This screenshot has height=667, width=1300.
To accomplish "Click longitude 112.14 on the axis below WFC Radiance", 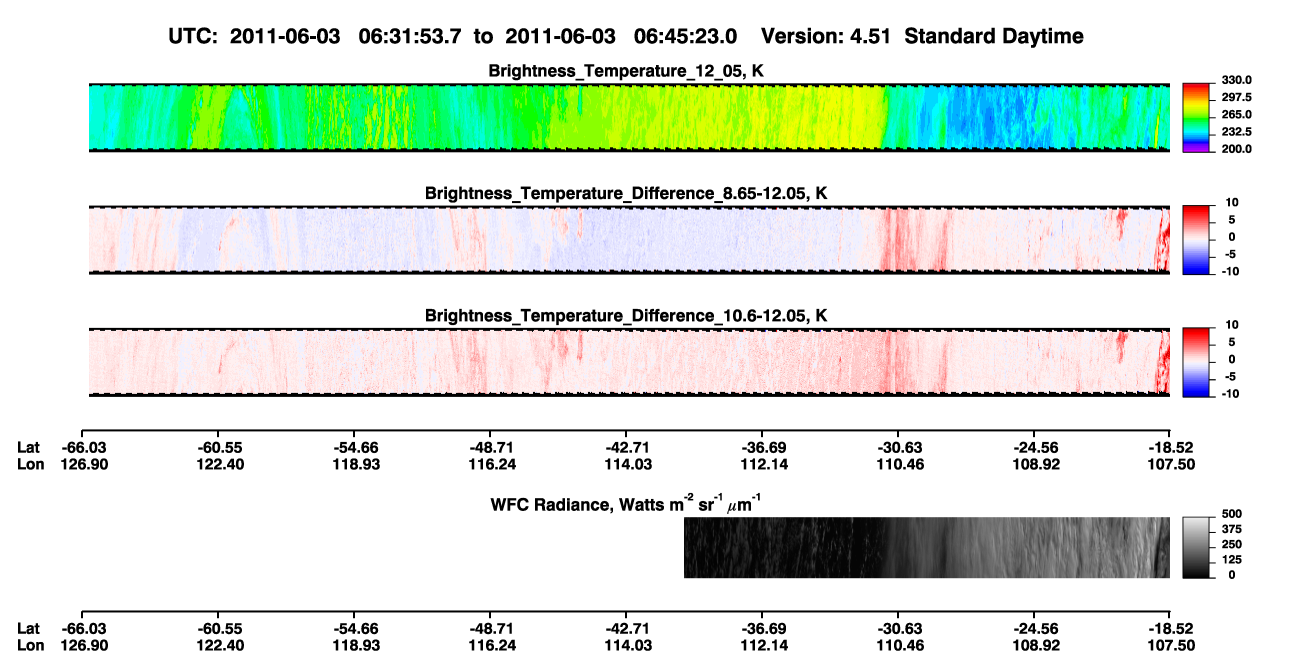I will coord(763,645).
